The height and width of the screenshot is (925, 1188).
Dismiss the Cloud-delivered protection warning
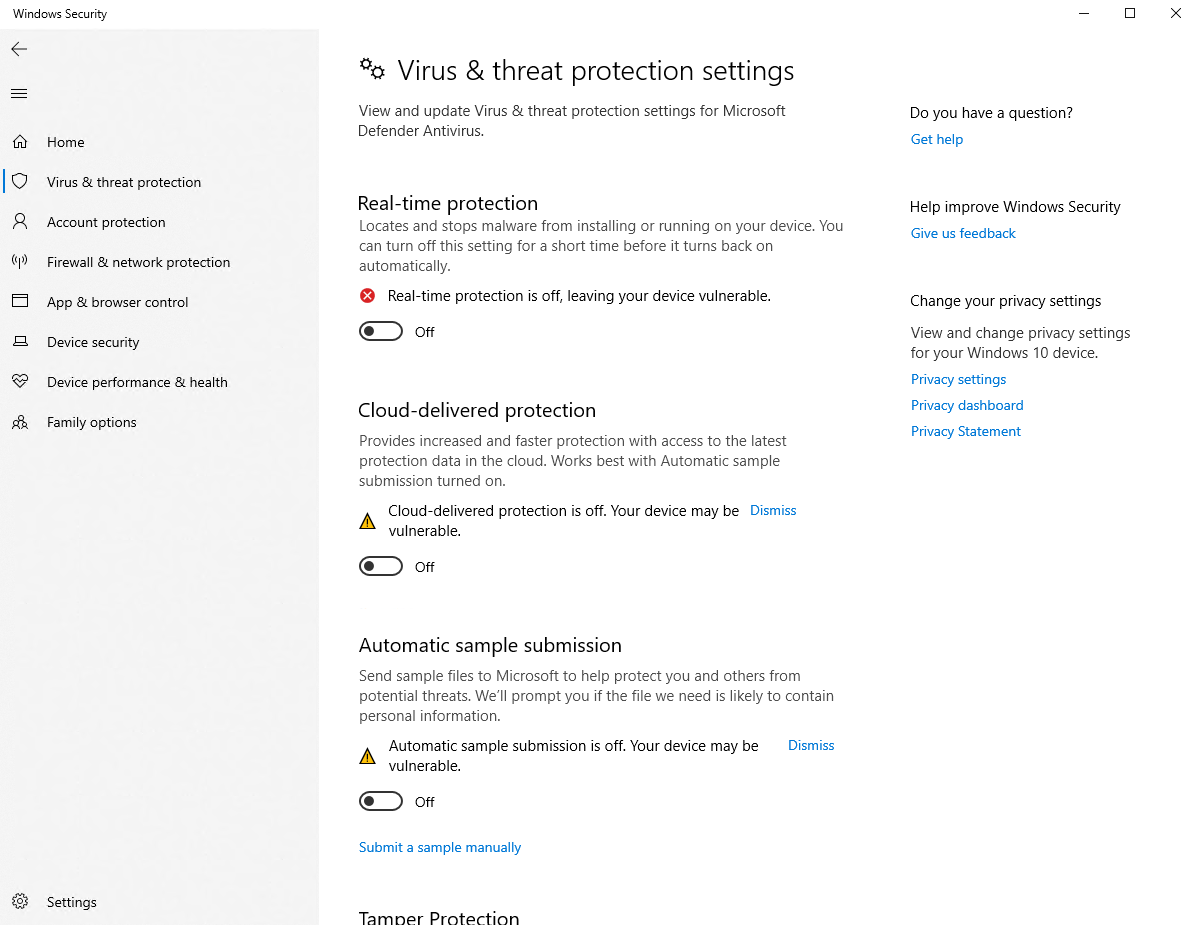tap(773, 511)
